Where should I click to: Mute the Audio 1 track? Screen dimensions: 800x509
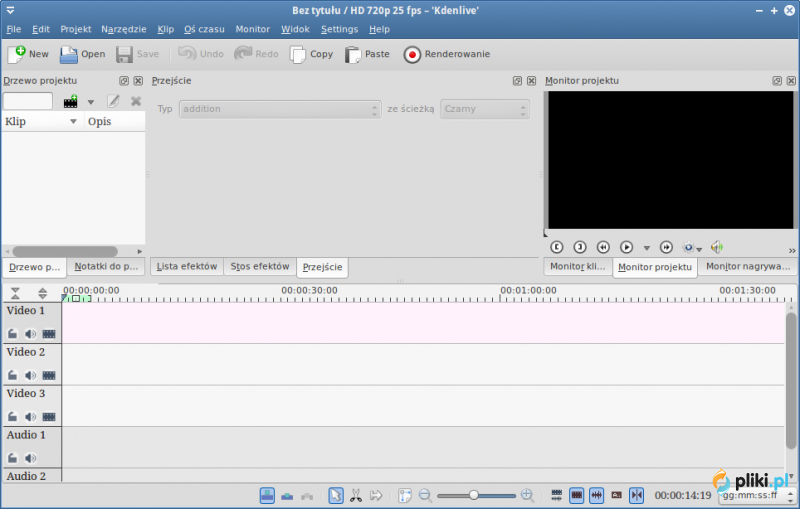(x=31, y=457)
